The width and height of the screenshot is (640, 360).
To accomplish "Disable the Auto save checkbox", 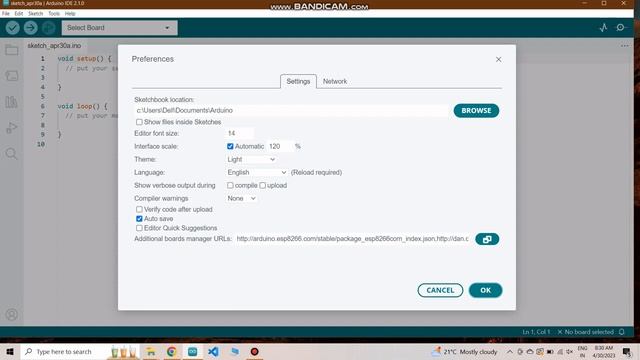I will coord(139,219).
